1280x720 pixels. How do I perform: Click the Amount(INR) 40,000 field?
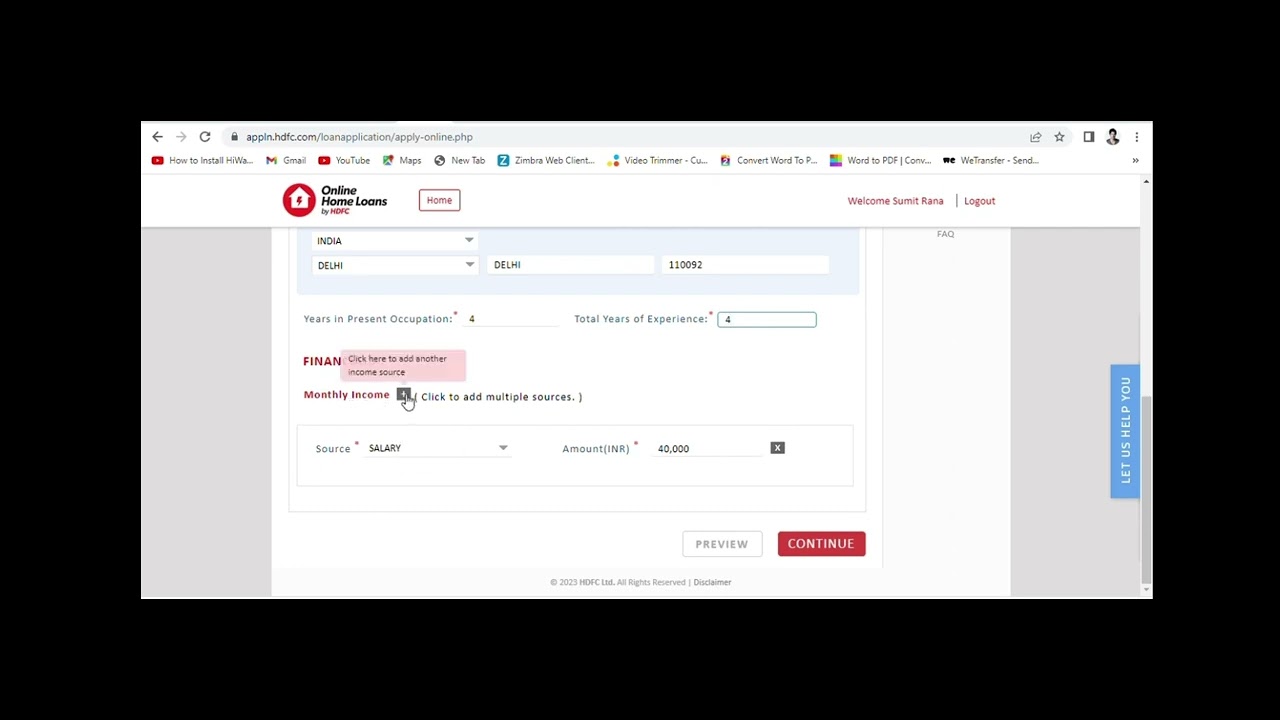click(x=708, y=449)
